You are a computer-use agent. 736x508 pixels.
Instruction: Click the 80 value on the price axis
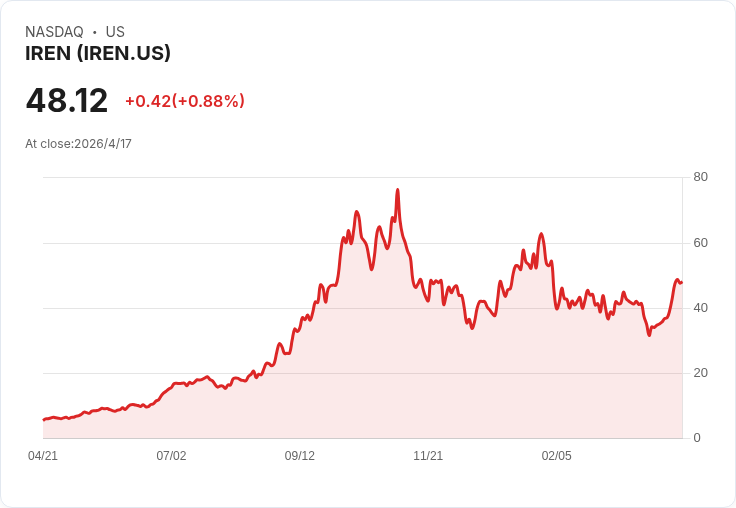pos(700,177)
